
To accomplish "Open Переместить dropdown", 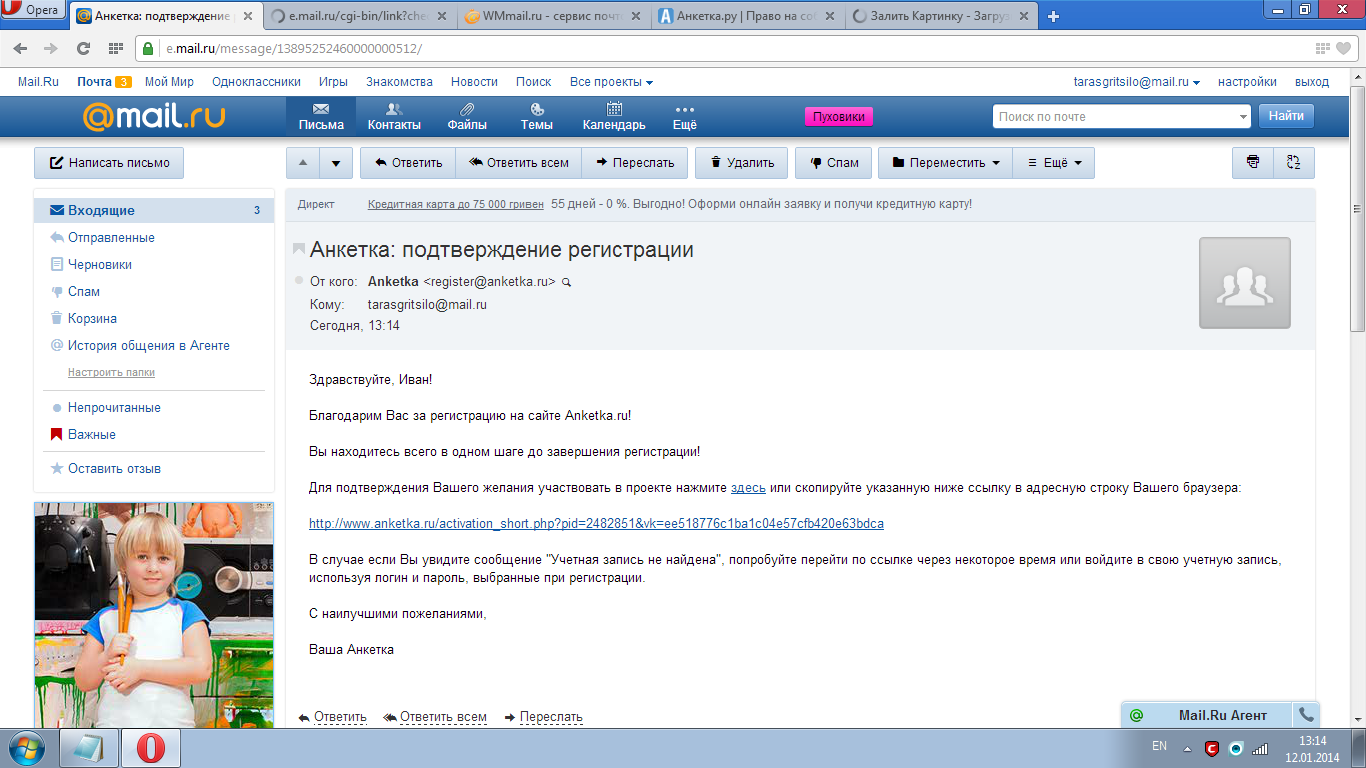I will [x=945, y=163].
